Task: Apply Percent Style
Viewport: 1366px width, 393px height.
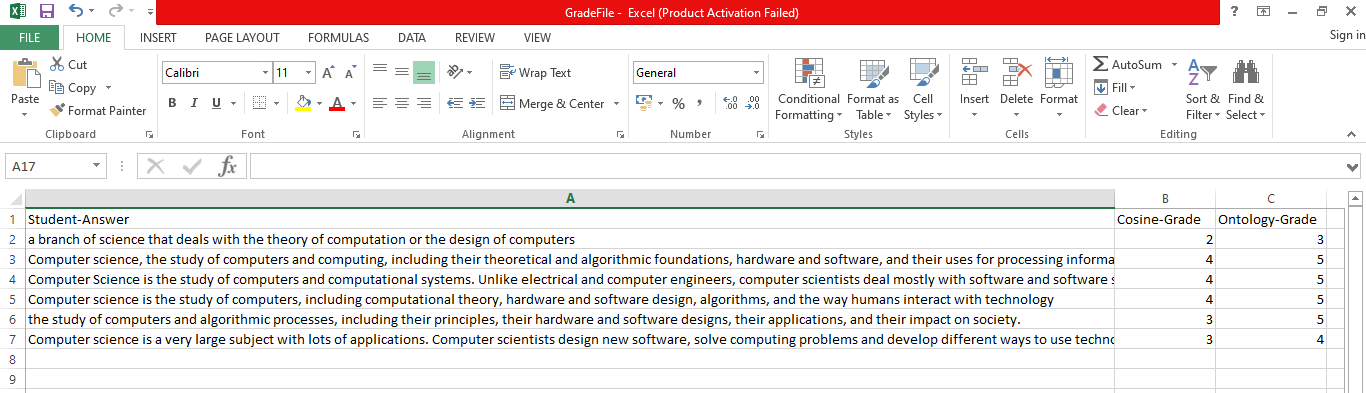Action: [x=678, y=103]
